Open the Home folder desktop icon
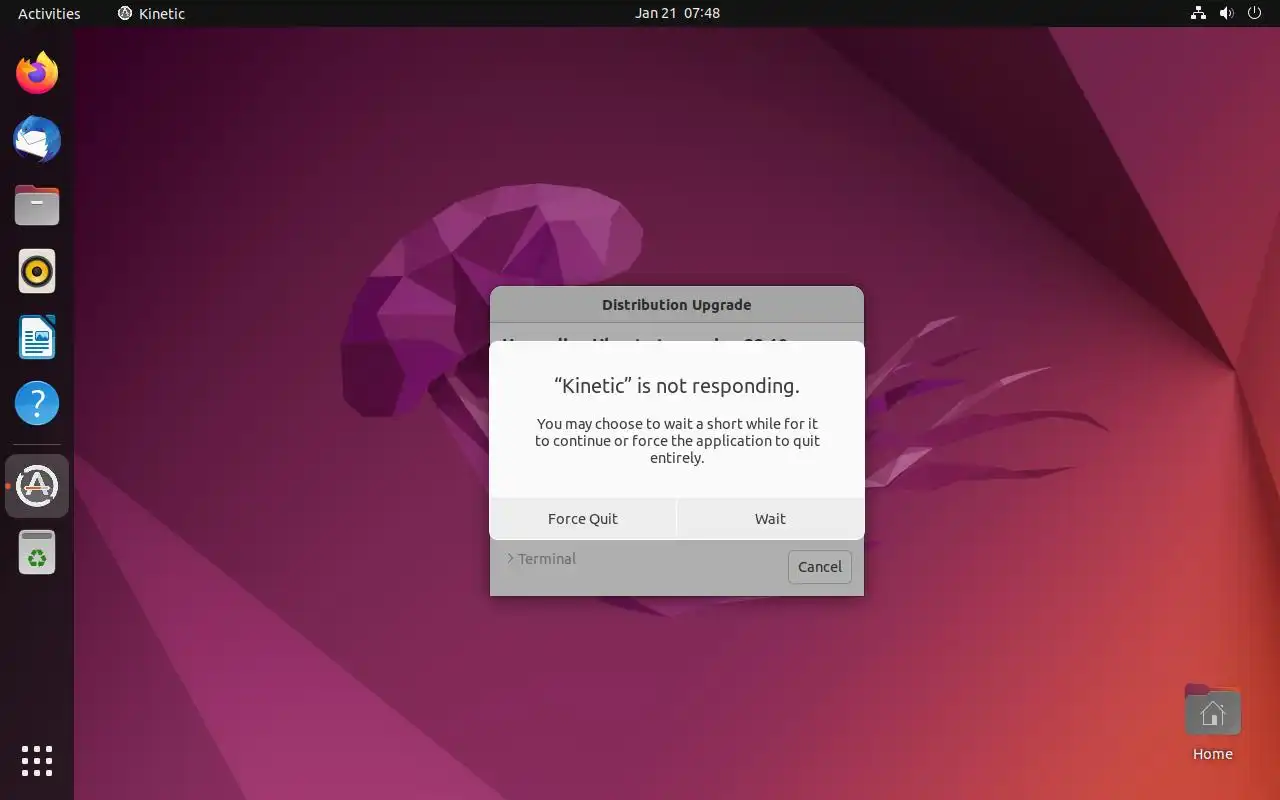The image size is (1280, 800). coord(1212,723)
